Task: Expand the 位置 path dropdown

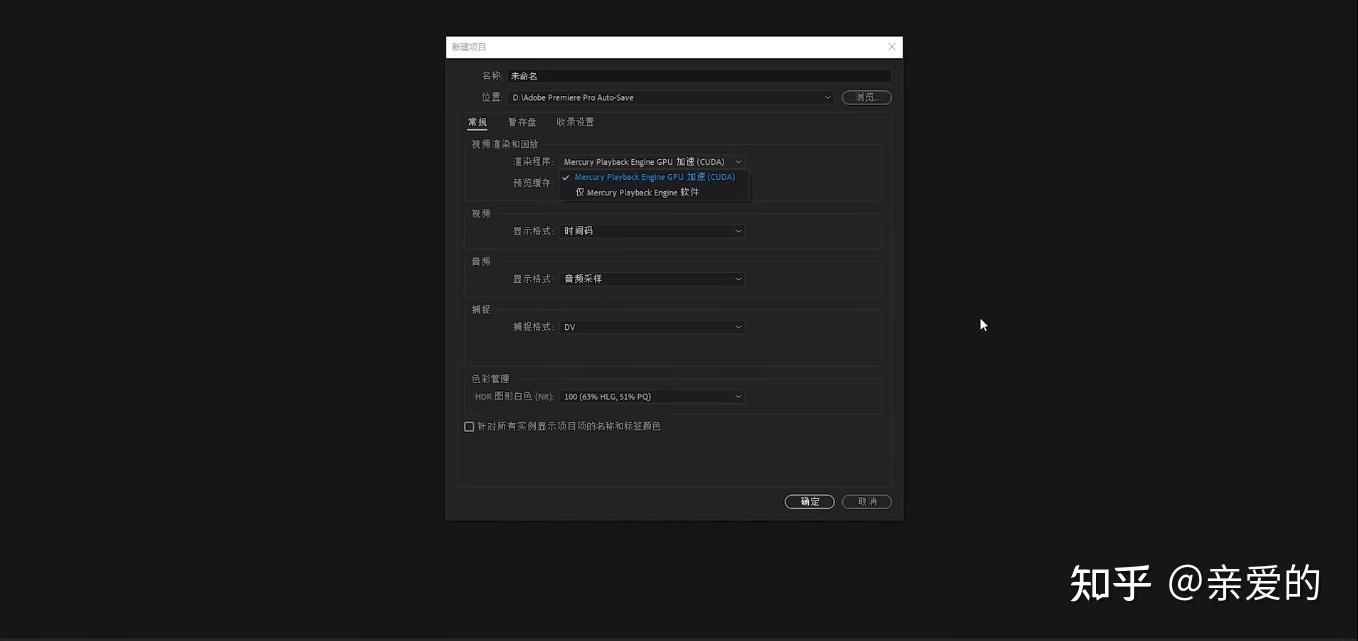Action: (x=827, y=97)
